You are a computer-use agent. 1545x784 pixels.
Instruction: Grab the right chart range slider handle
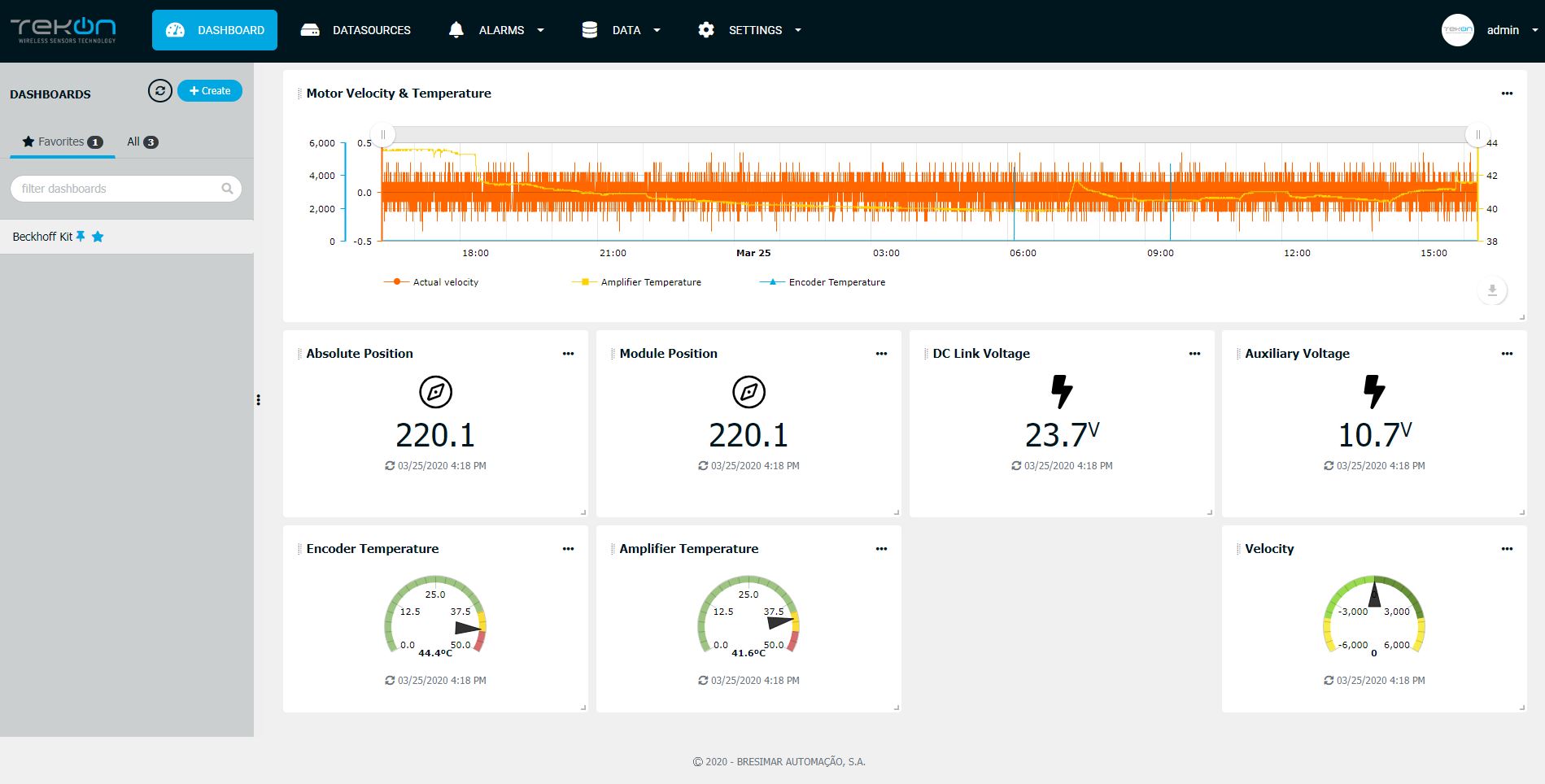(1477, 135)
